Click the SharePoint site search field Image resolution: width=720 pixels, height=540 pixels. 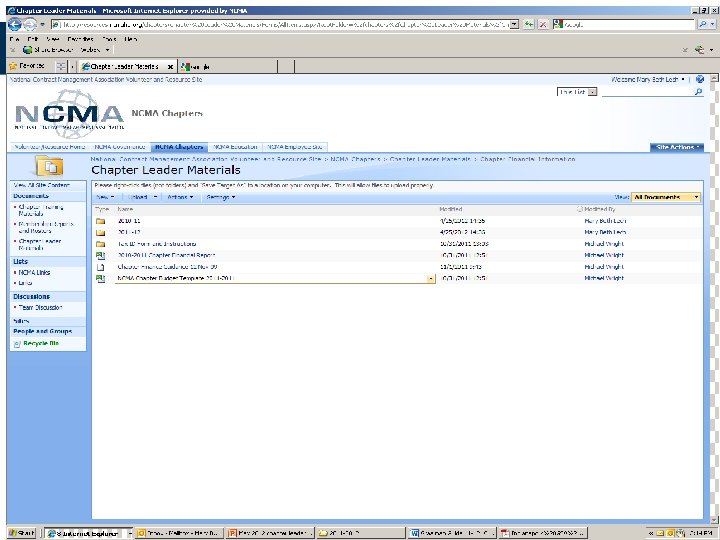647,92
